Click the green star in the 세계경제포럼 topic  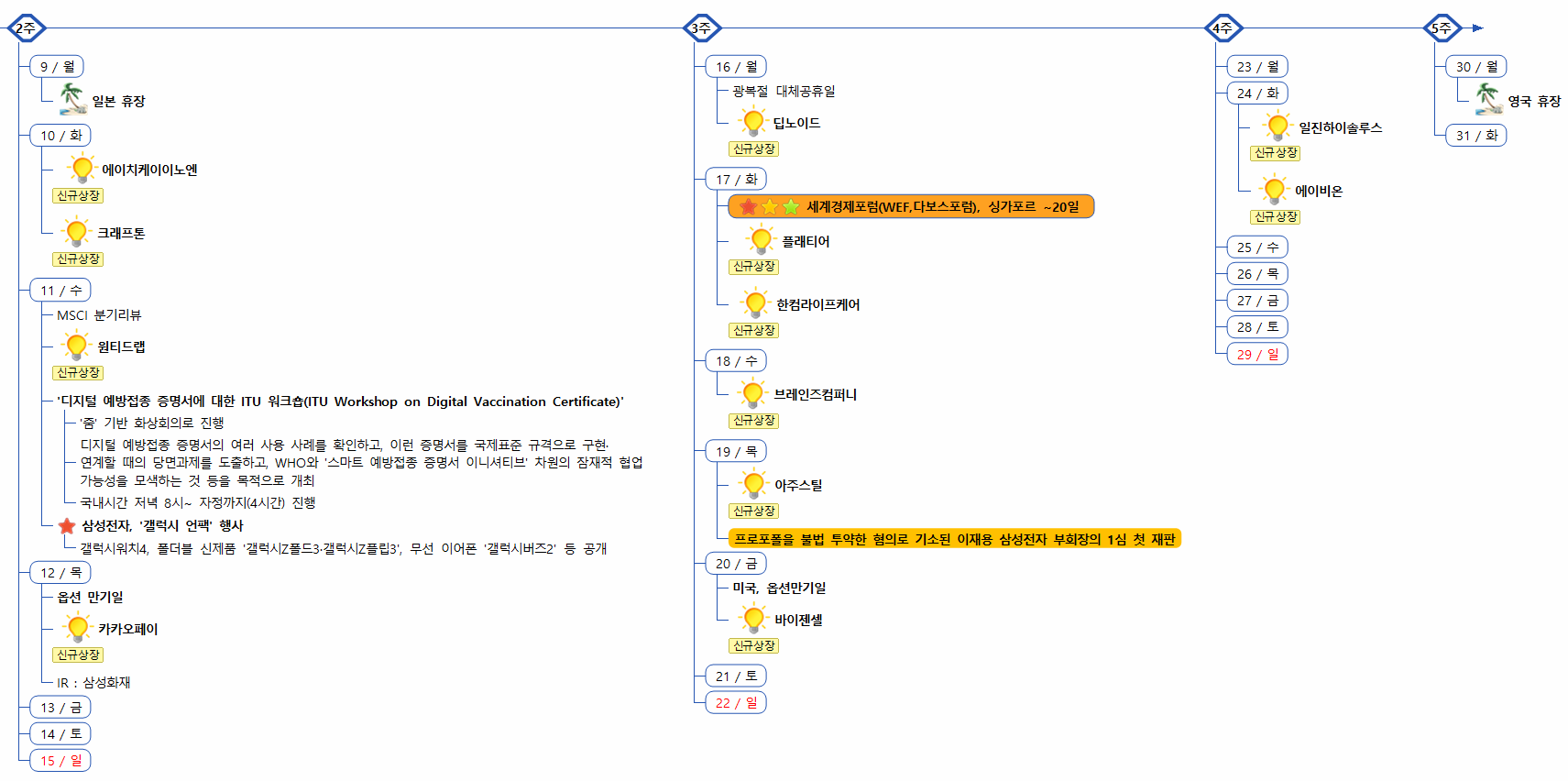coord(791,206)
